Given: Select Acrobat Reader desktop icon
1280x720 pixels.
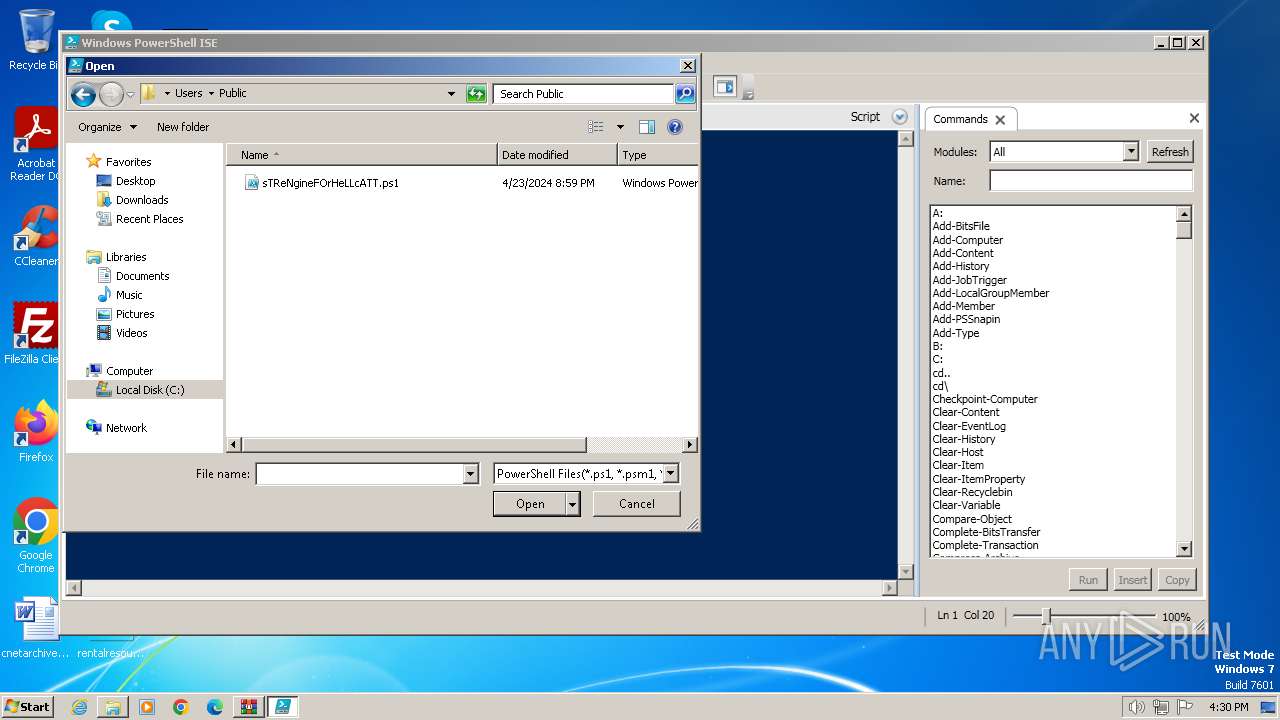Looking at the screenshot, I should coord(36,145).
